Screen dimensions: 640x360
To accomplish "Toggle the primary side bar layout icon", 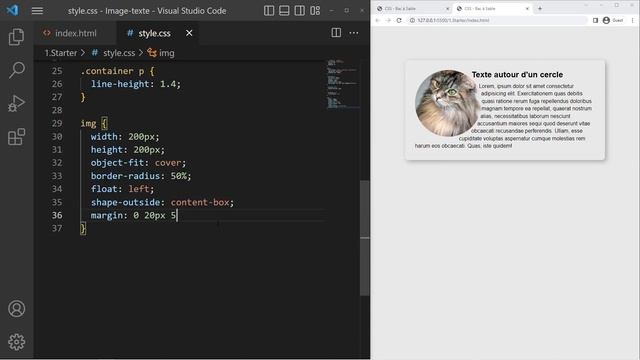I will pos(269,11).
